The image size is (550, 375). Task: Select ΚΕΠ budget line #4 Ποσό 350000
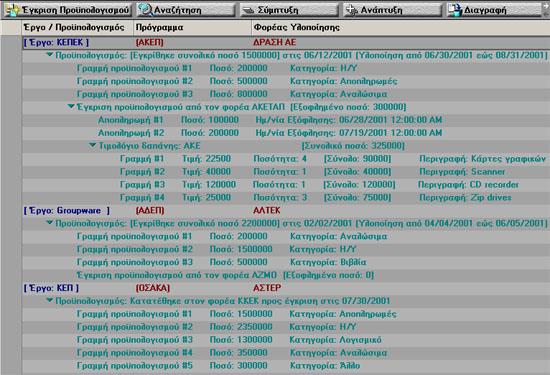point(286,353)
